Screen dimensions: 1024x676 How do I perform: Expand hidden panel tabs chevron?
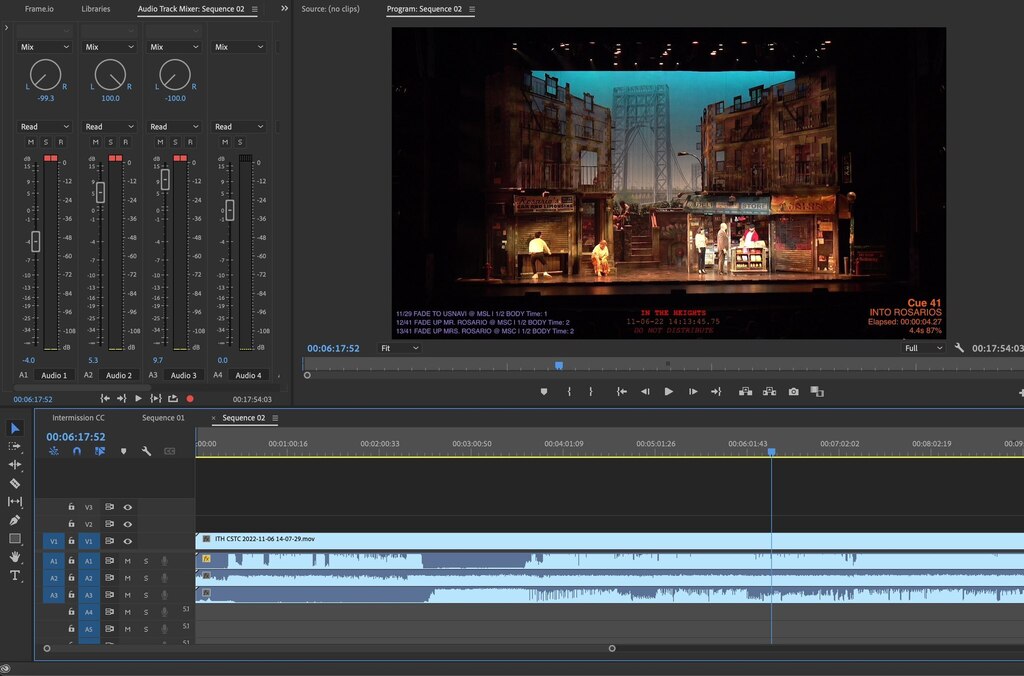[x=284, y=8]
